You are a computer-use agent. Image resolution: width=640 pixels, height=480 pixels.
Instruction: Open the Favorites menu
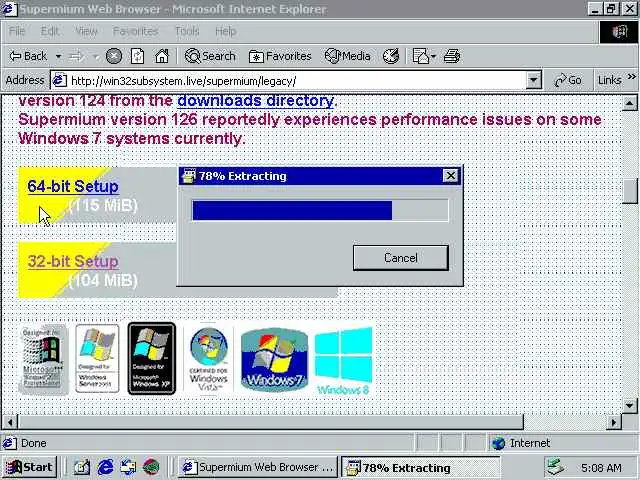click(136, 31)
